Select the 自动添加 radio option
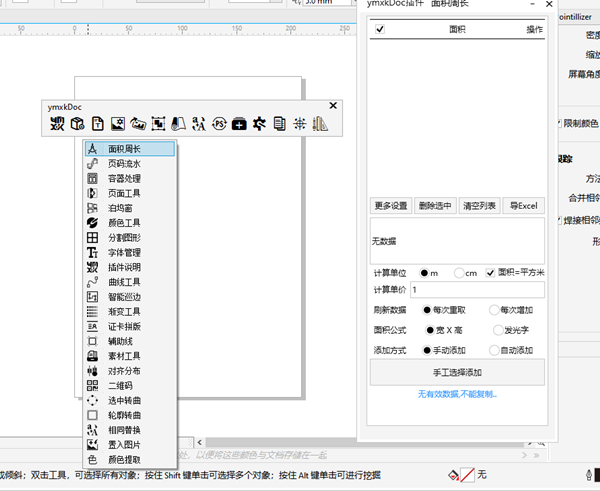This screenshot has height=491, width=600. [494, 350]
